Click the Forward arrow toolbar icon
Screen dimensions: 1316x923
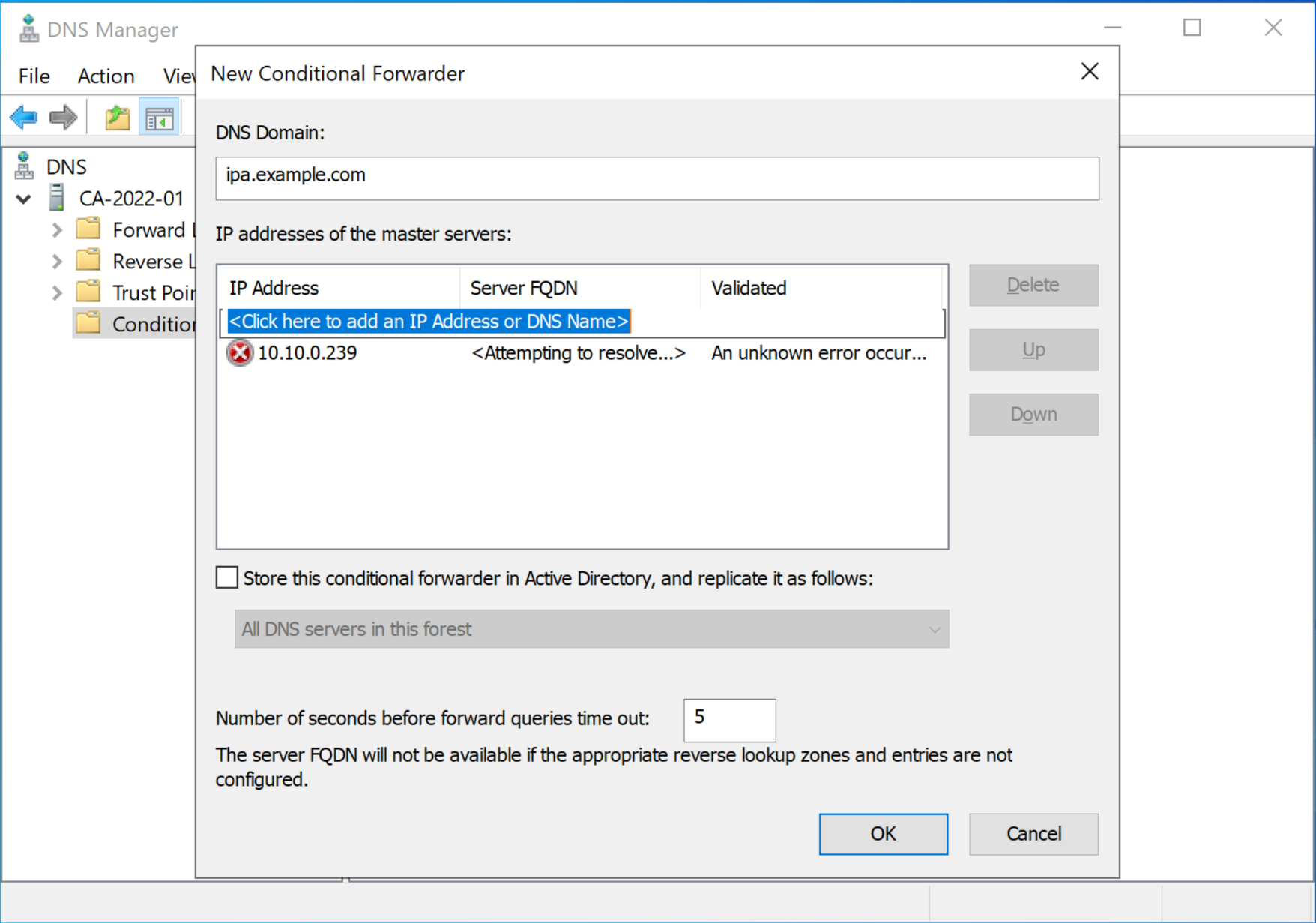[64, 118]
